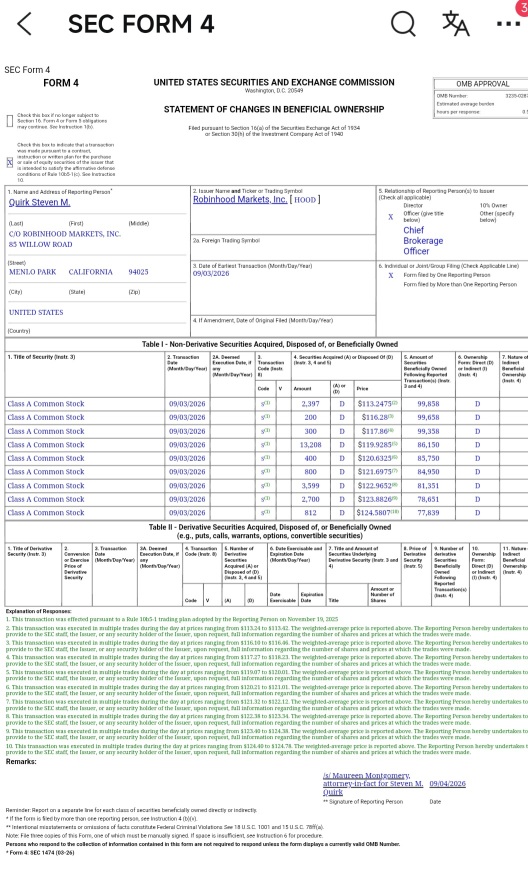The image size is (528, 893).
Task: Click the amount 812 in the last row
Action: click(310, 513)
